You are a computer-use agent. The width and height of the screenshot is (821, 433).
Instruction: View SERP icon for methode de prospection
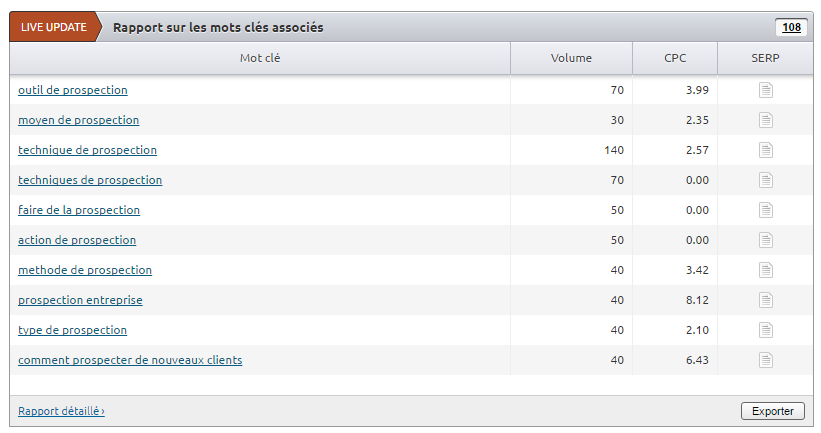[766, 270]
